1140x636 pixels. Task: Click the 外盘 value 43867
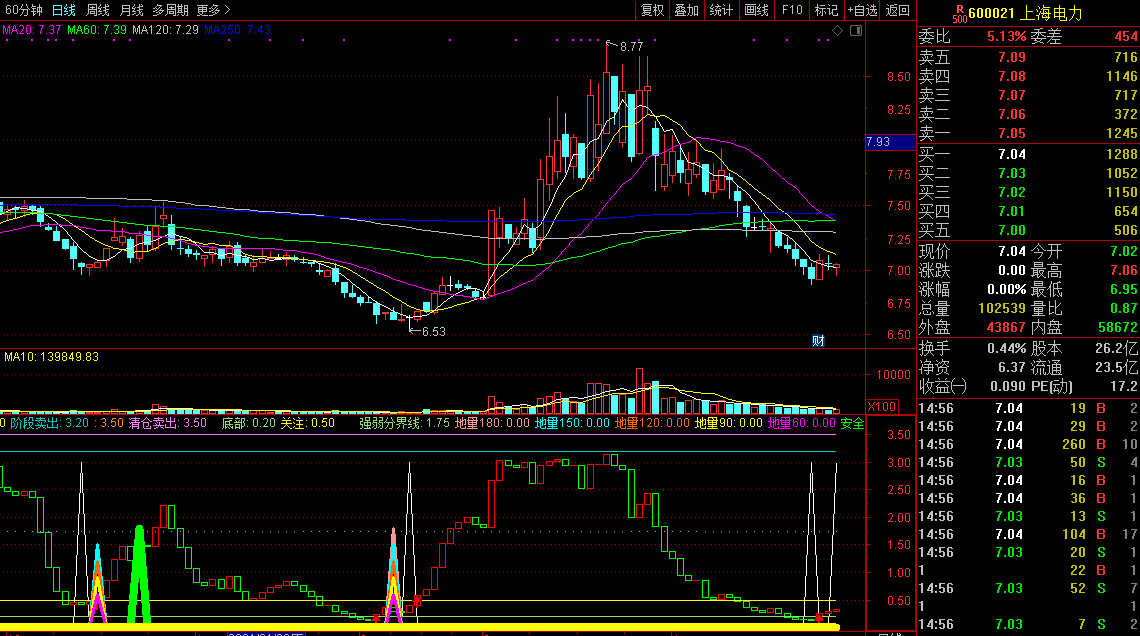[x=1005, y=327]
